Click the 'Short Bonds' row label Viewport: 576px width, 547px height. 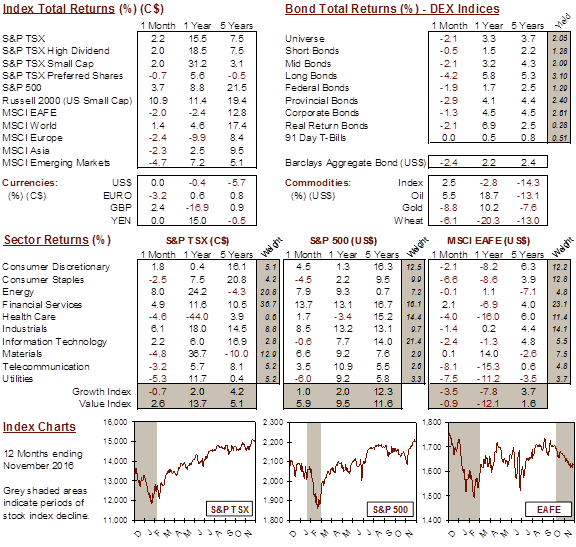click(x=312, y=51)
